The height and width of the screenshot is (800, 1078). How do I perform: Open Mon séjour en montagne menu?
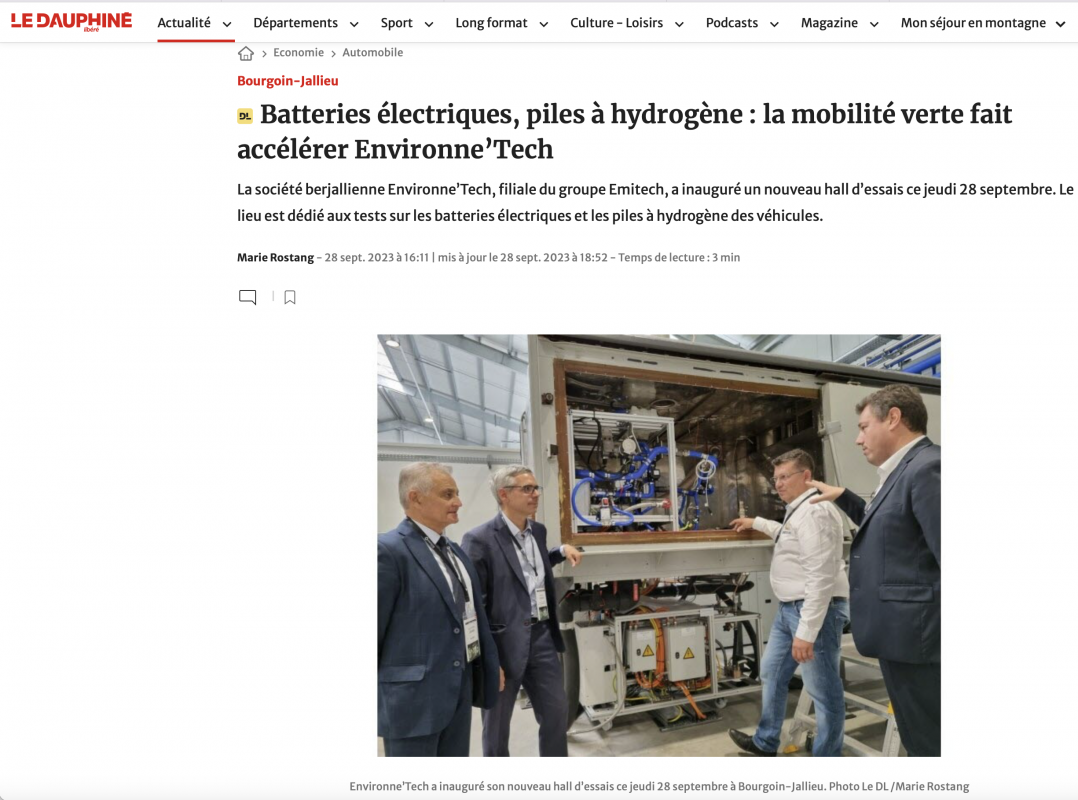coord(973,23)
